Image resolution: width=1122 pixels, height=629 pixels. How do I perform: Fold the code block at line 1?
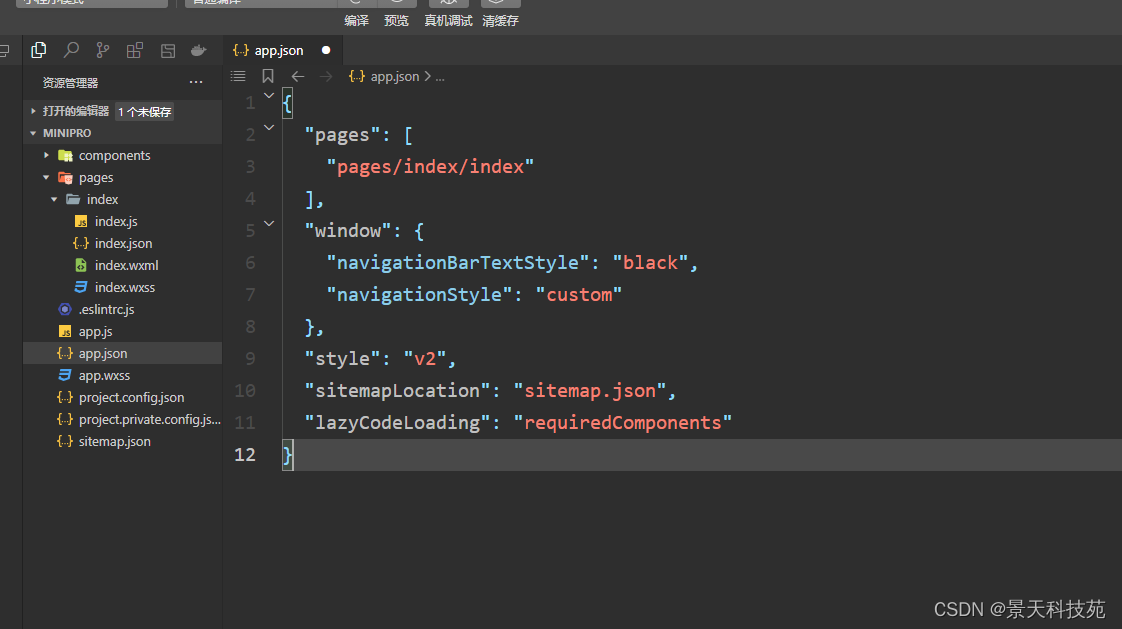pyautogui.click(x=269, y=95)
